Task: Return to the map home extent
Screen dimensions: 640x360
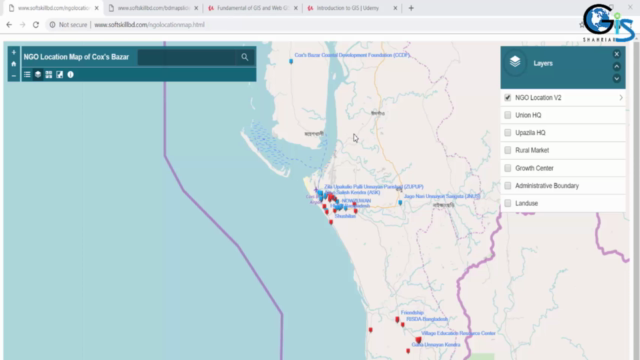Action: point(13,64)
